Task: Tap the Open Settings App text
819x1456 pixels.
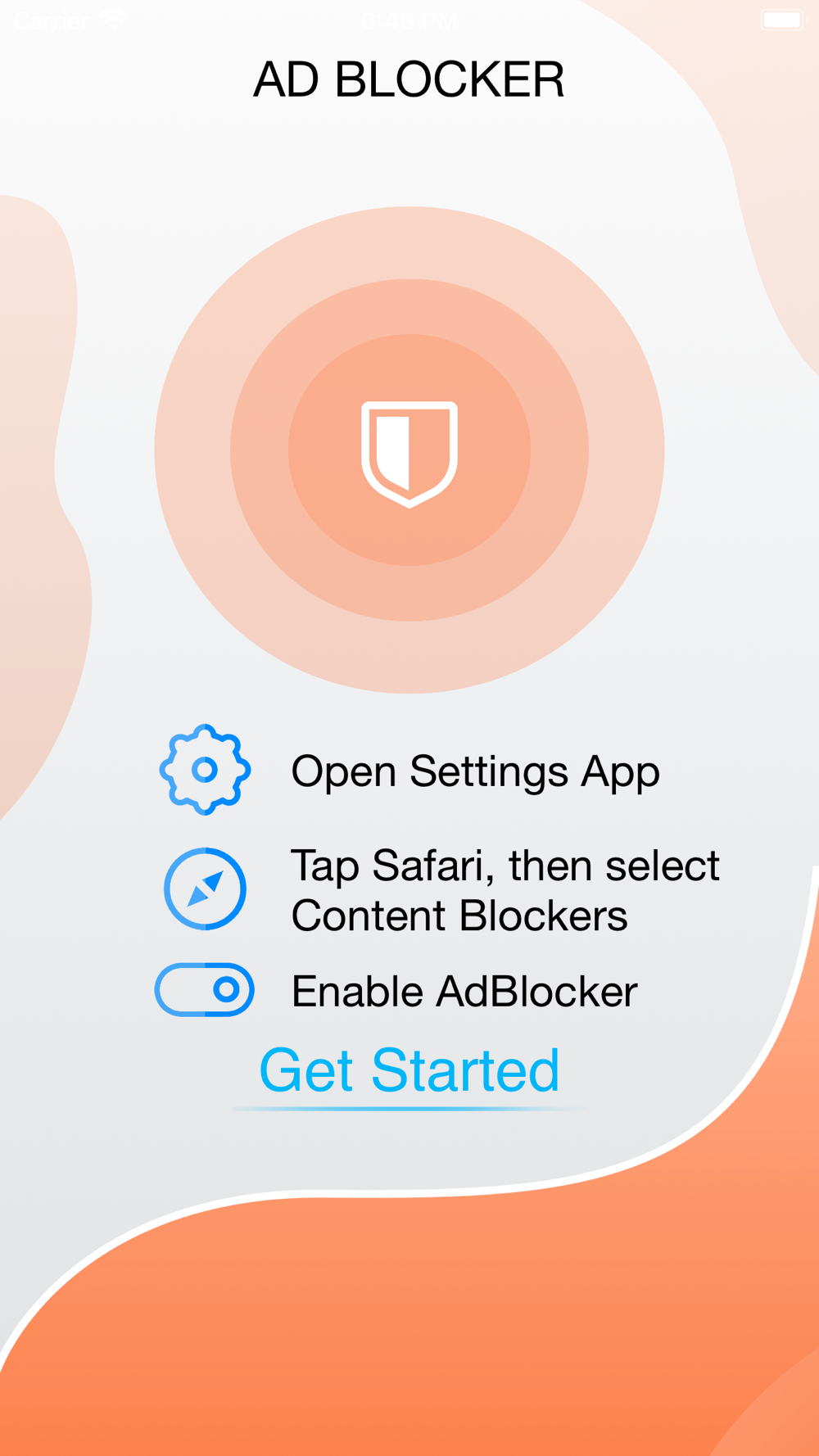Action: tap(475, 771)
